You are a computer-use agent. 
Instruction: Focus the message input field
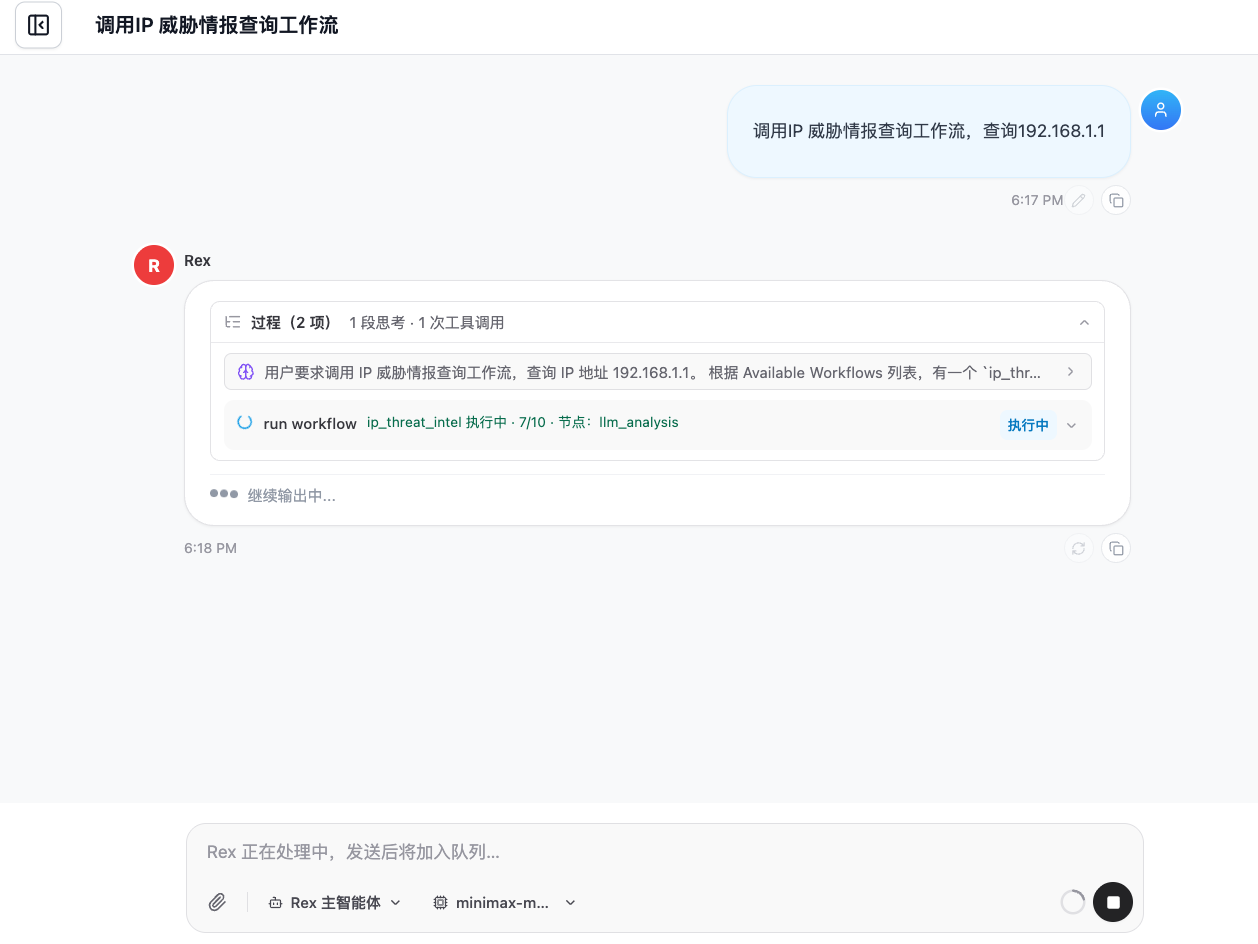point(664,852)
